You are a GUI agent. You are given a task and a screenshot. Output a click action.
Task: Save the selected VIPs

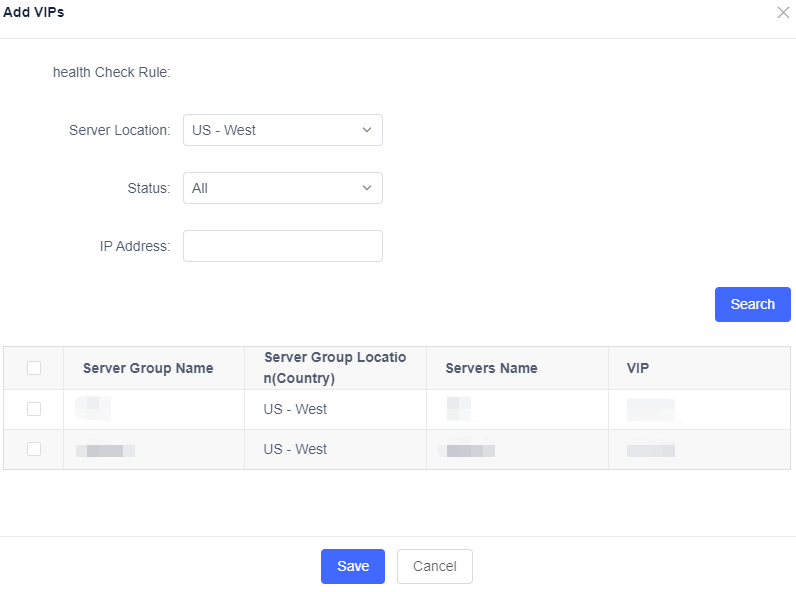click(x=353, y=566)
